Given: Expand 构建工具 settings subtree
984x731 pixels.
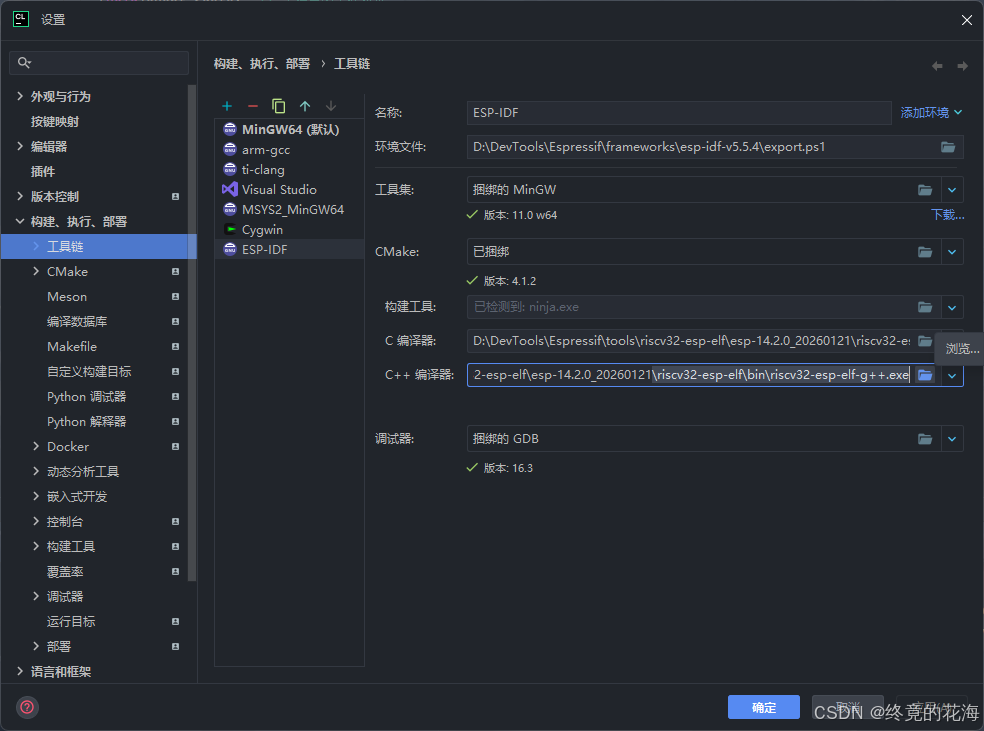Looking at the screenshot, I should pyautogui.click(x=36, y=547).
